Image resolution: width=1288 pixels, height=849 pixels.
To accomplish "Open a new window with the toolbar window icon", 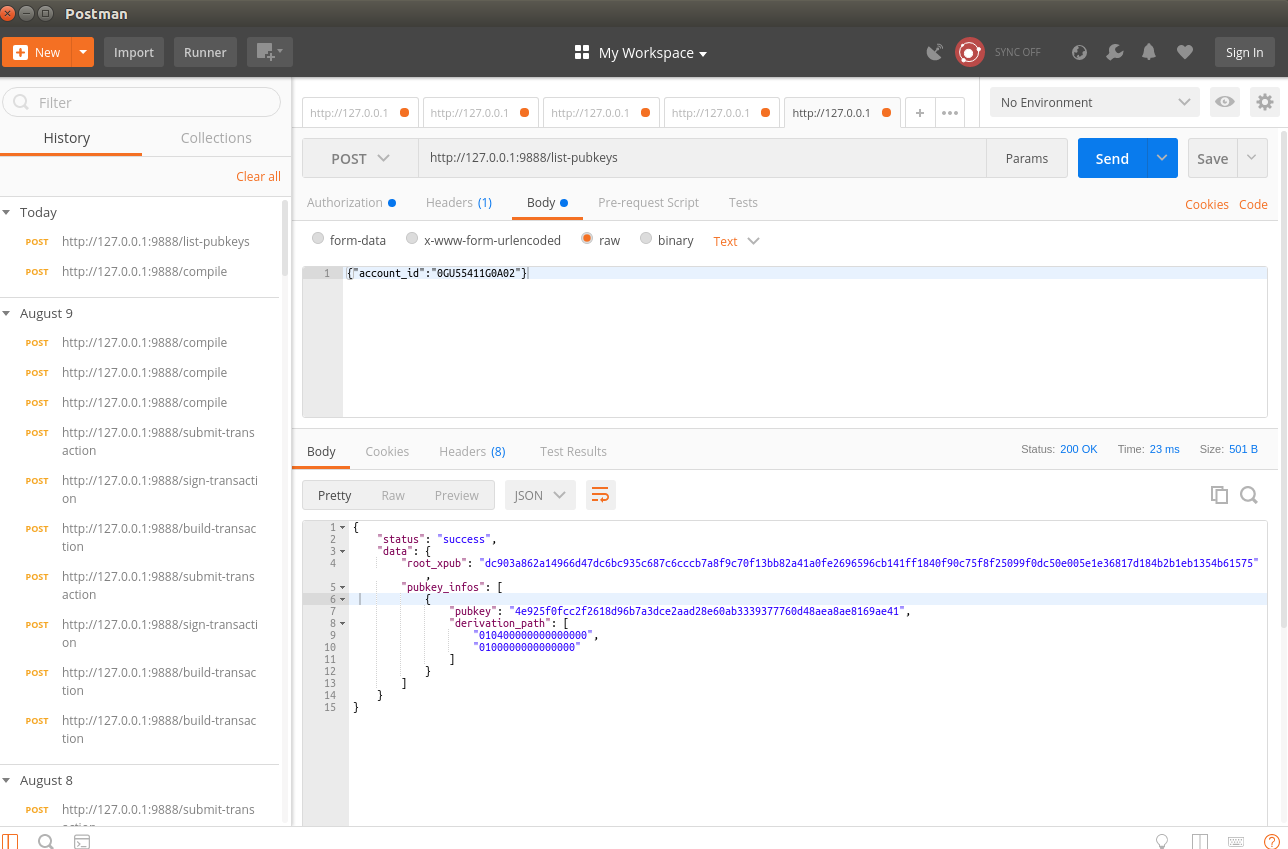I will click(x=270, y=52).
